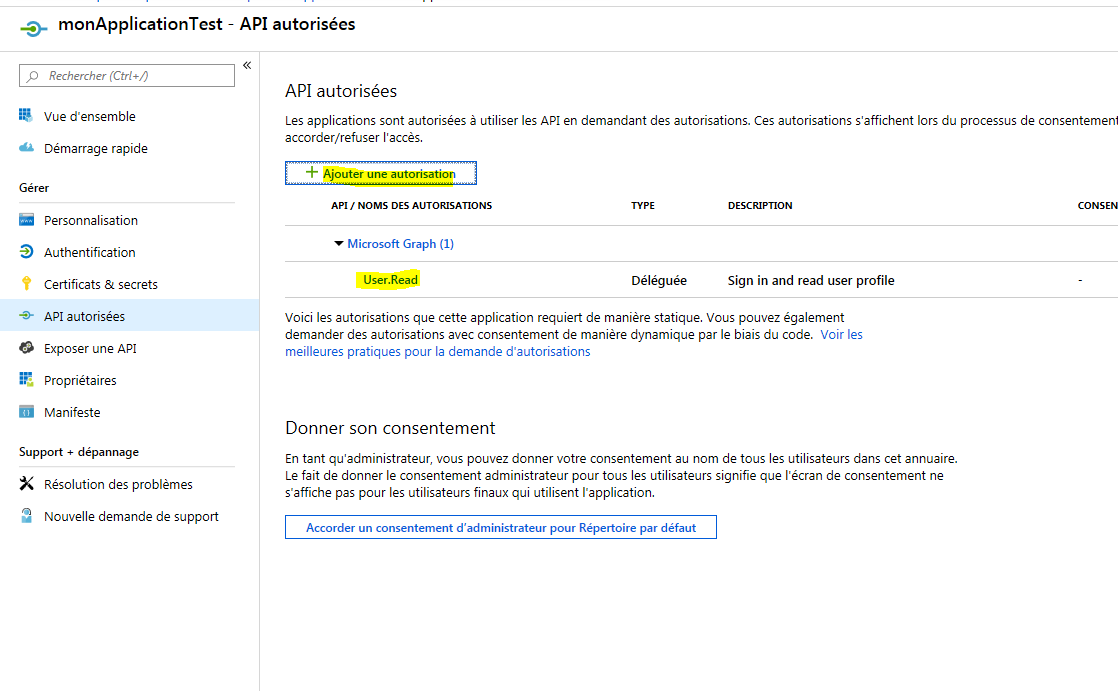
Task: Click the plus icon of Ajouter une autorisation
Action: click(x=312, y=173)
